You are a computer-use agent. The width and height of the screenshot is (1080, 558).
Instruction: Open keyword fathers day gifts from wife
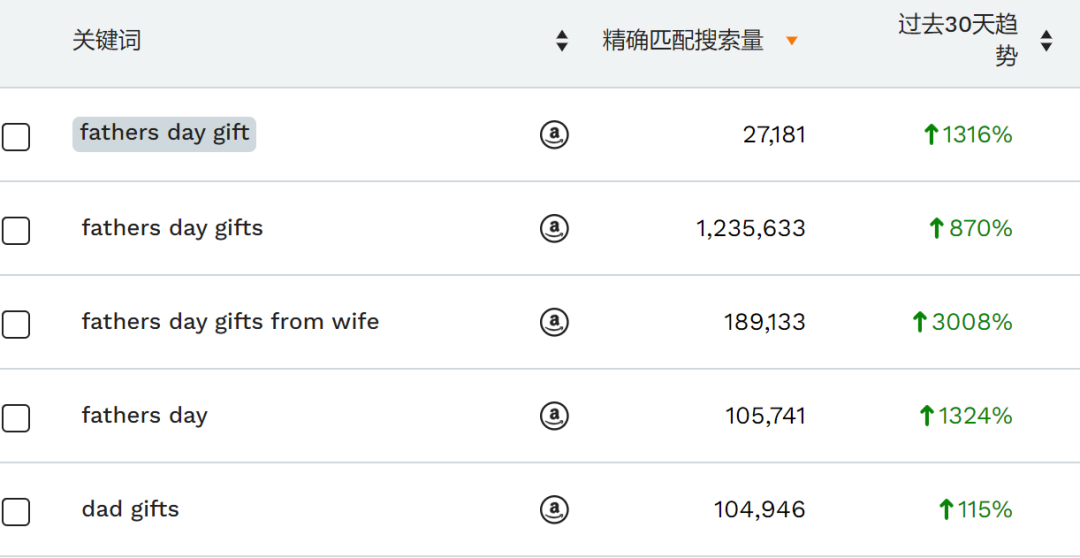pyautogui.click(x=230, y=322)
